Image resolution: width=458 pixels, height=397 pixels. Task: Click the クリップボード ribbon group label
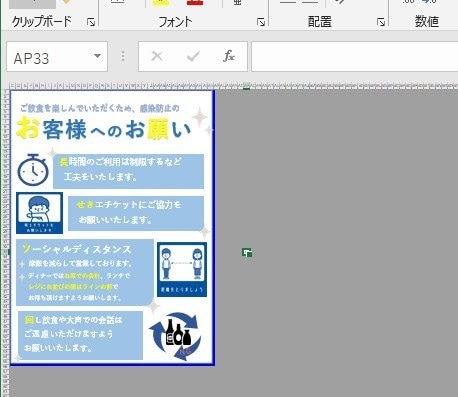click(42, 22)
